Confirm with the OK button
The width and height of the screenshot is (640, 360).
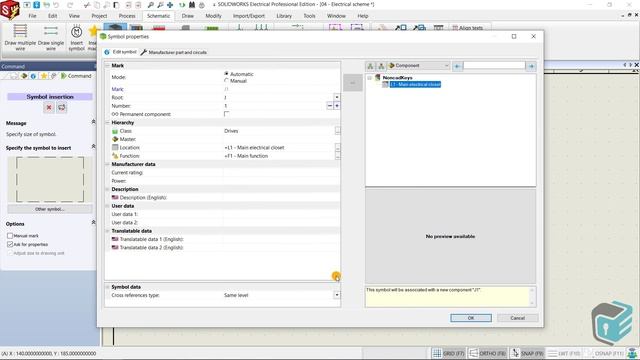tap(471, 318)
